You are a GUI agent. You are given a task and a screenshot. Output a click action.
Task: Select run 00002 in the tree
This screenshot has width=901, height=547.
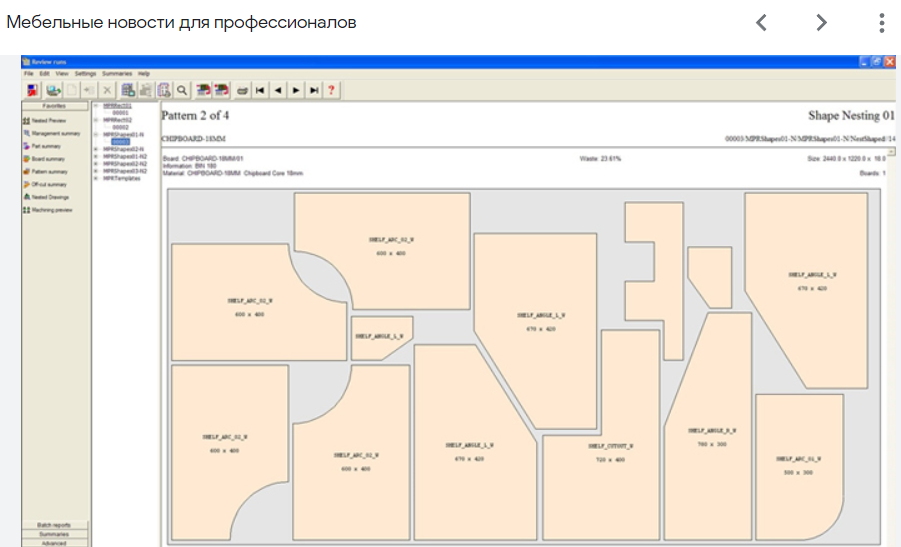(x=120, y=128)
